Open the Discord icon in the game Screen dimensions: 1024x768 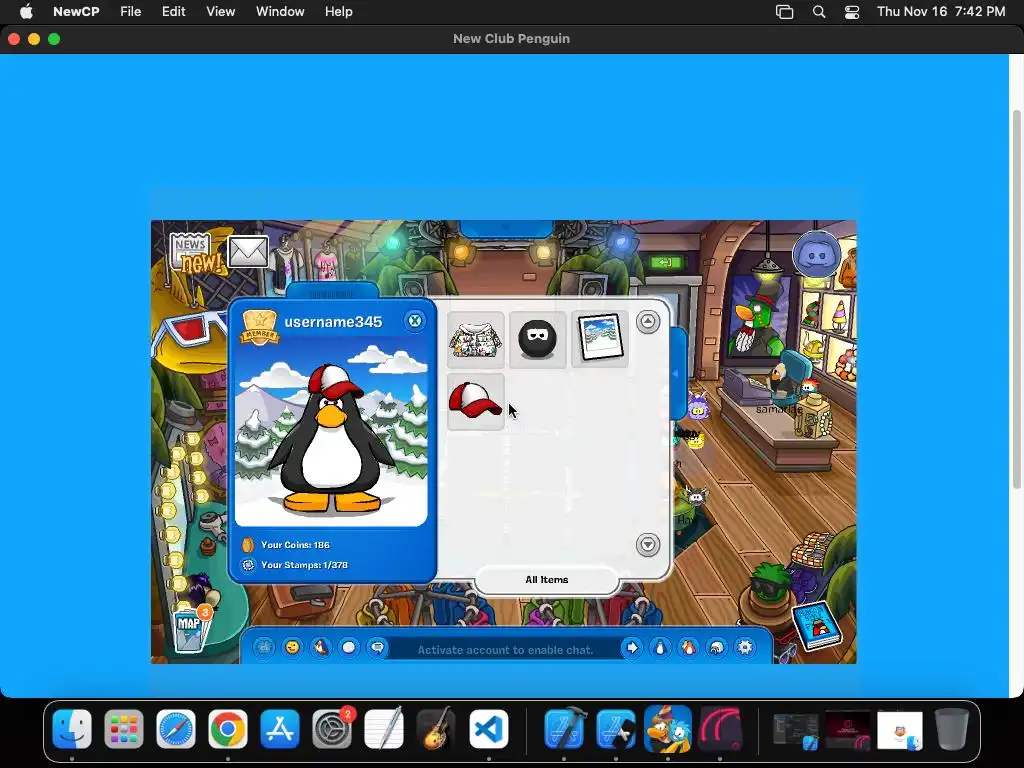point(816,255)
